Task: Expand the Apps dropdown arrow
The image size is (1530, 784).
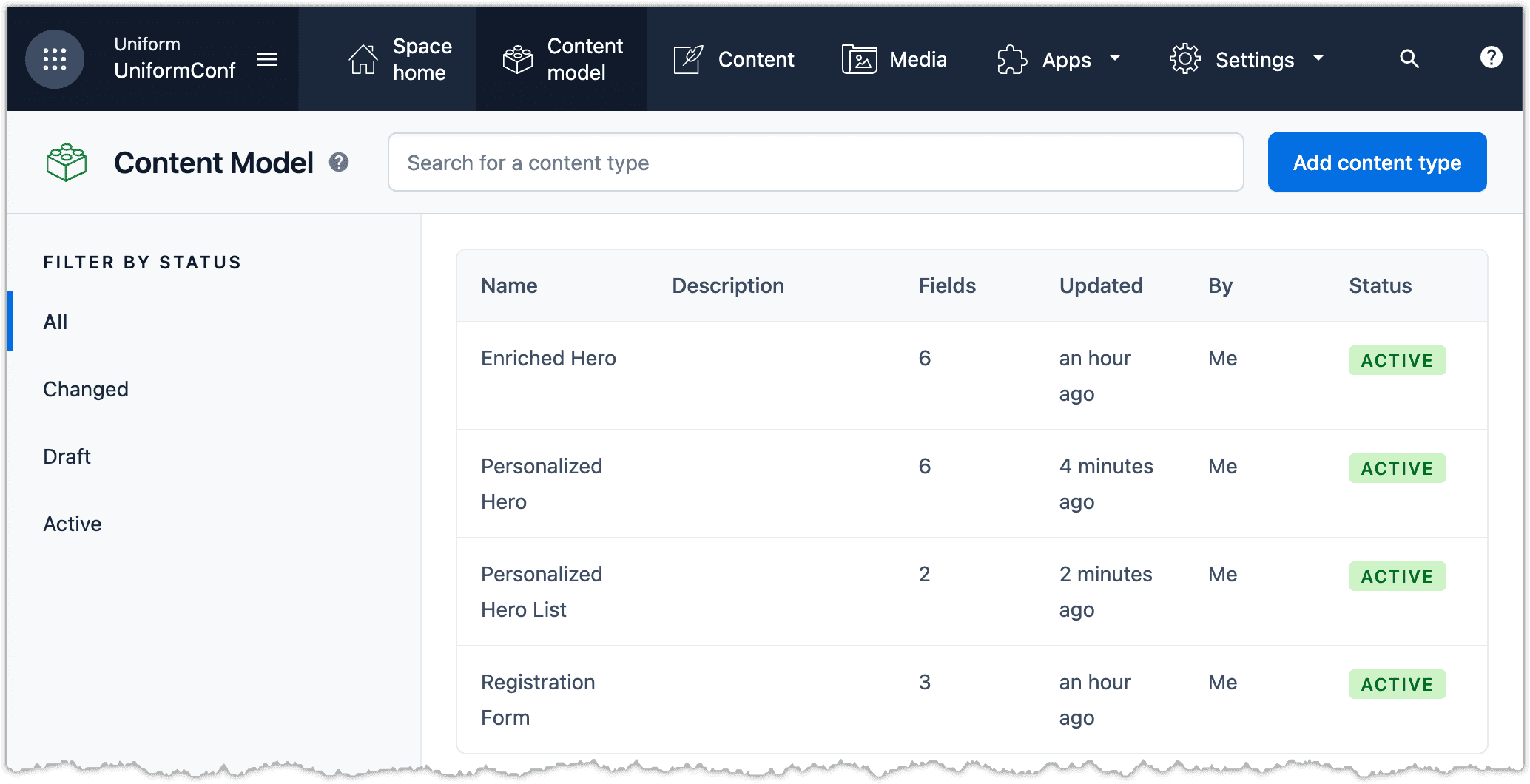Action: [x=1116, y=59]
